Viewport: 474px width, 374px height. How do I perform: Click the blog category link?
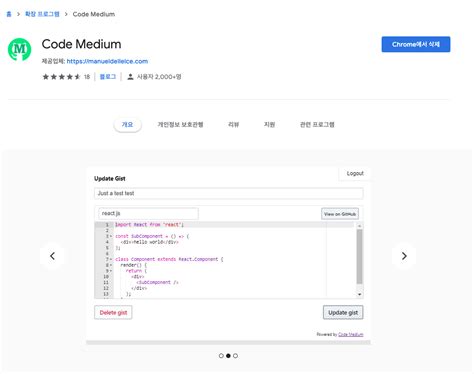tap(108, 77)
